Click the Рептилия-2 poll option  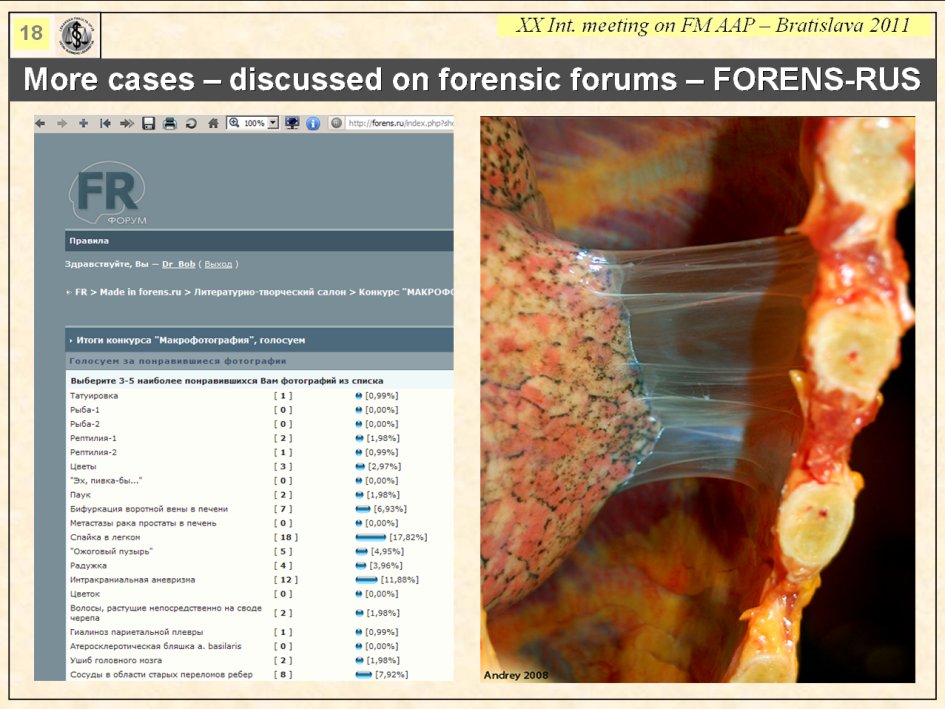[93, 452]
